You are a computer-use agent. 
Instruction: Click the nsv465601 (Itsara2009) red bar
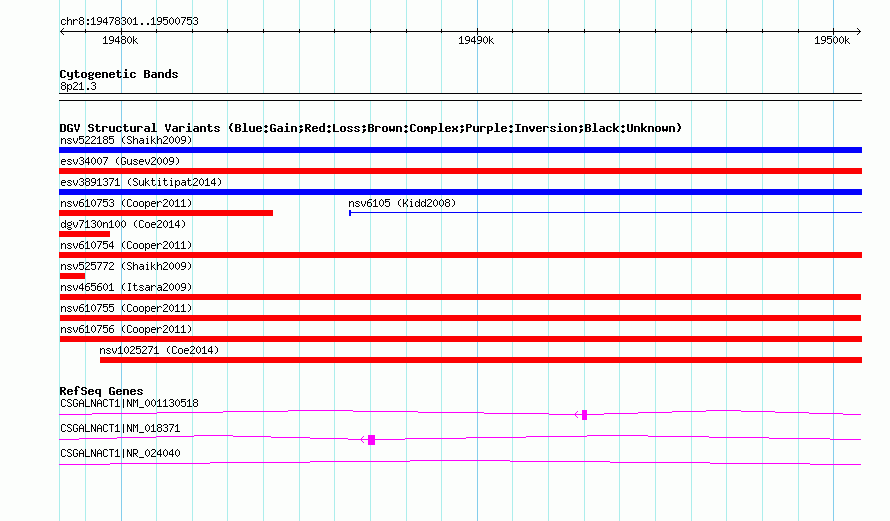(460, 297)
